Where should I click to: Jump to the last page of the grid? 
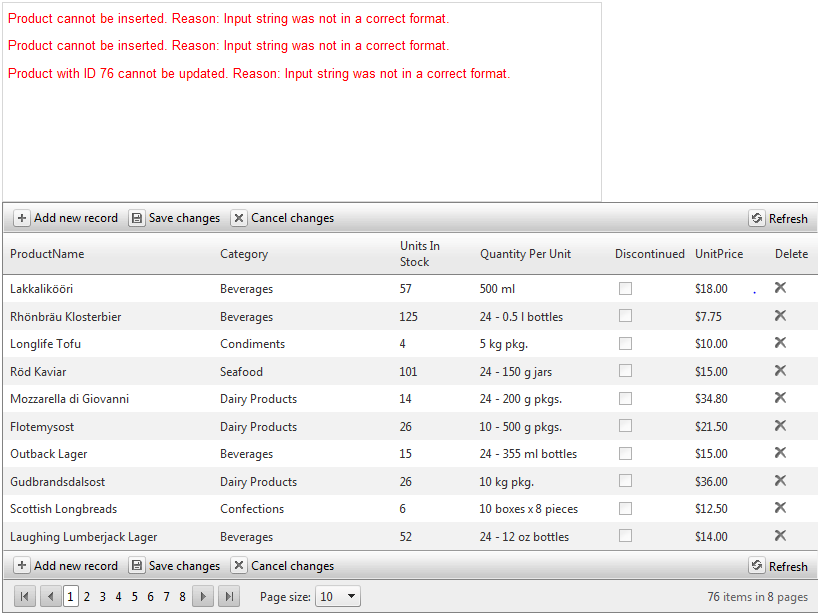[229, 596]
